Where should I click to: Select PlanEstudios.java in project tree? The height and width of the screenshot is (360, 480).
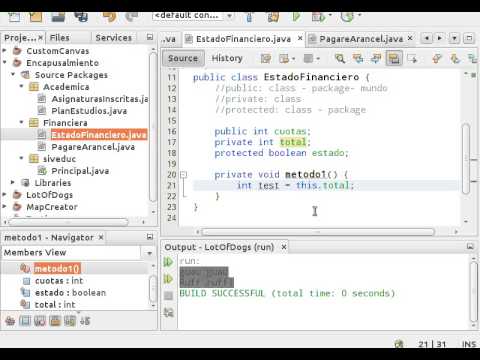pos(89,111)
